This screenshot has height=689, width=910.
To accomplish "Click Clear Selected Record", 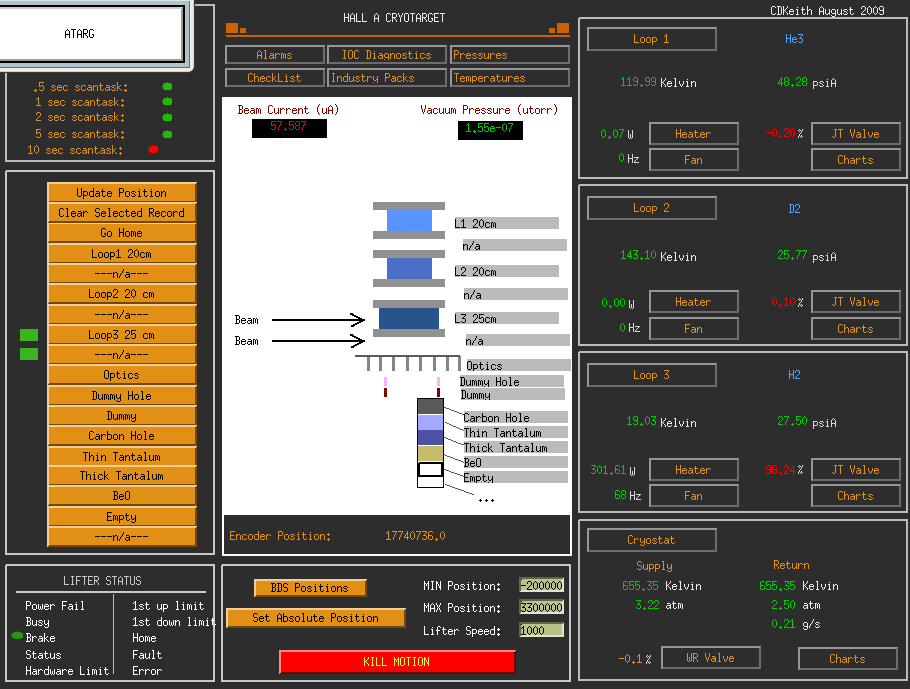I will click(122, 213).
